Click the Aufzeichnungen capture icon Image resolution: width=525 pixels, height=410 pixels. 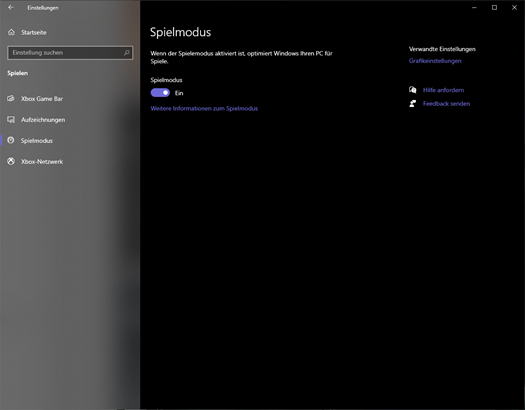pos(11,119)
